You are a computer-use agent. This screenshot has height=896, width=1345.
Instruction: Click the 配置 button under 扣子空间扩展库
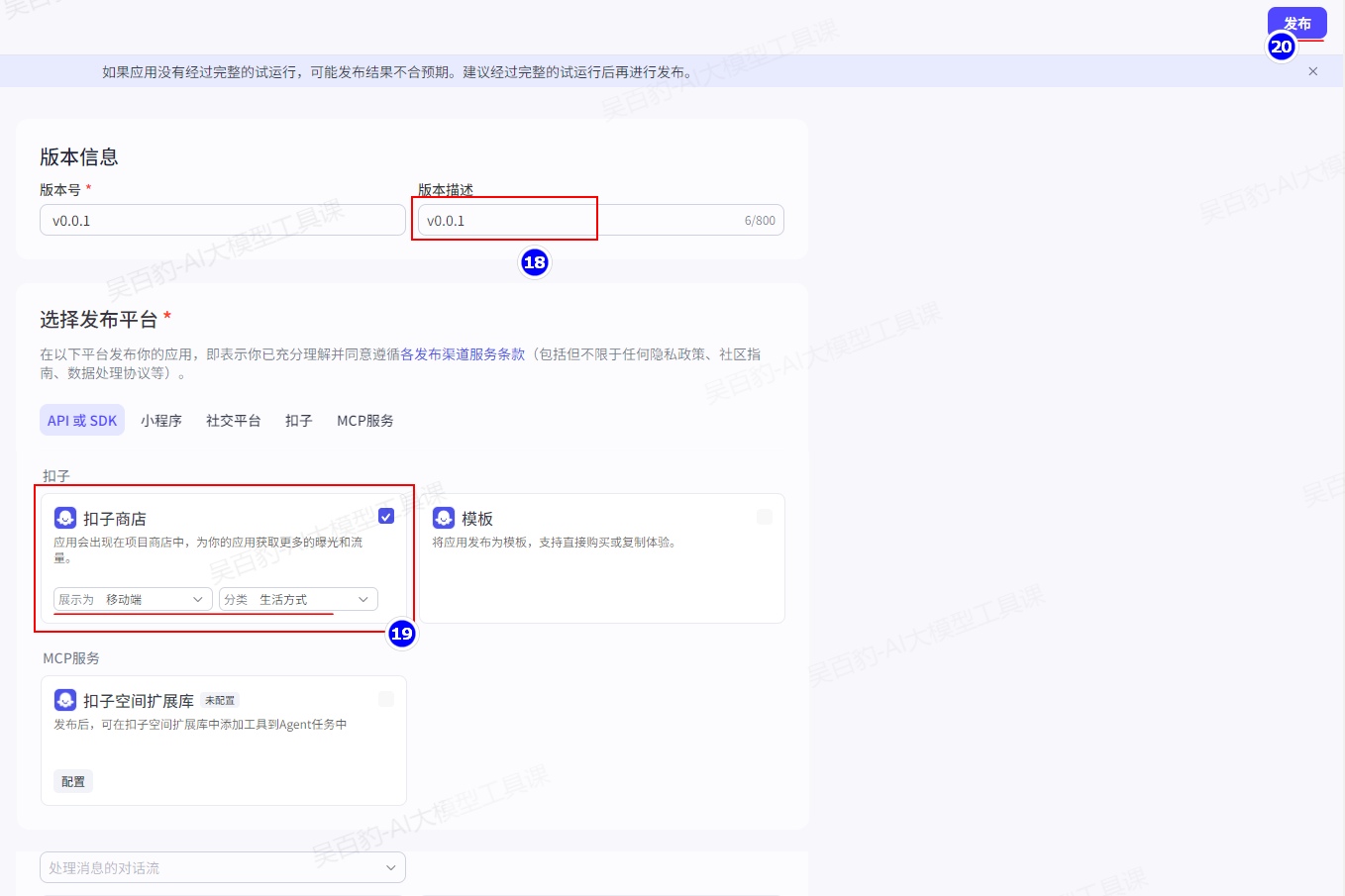point(73,781)
